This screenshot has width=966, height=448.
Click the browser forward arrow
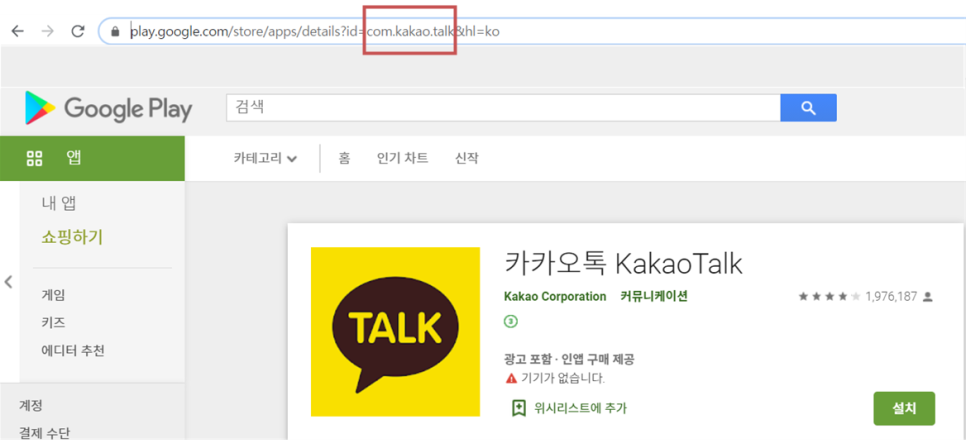[x=47, y=31]
